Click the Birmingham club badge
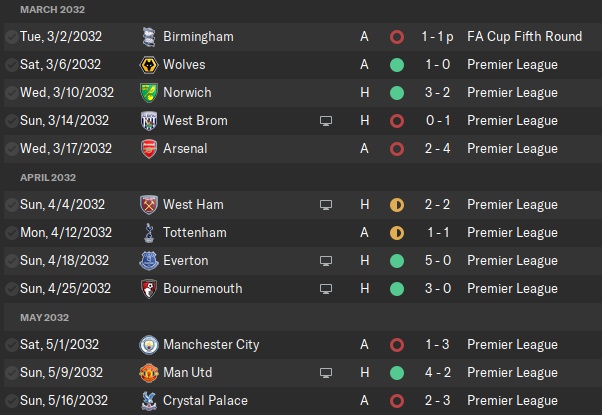Screen dimensions: 602x415 coord(149,37)
